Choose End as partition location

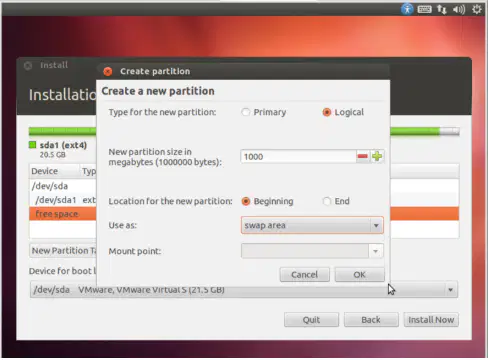tap(327, 201)
